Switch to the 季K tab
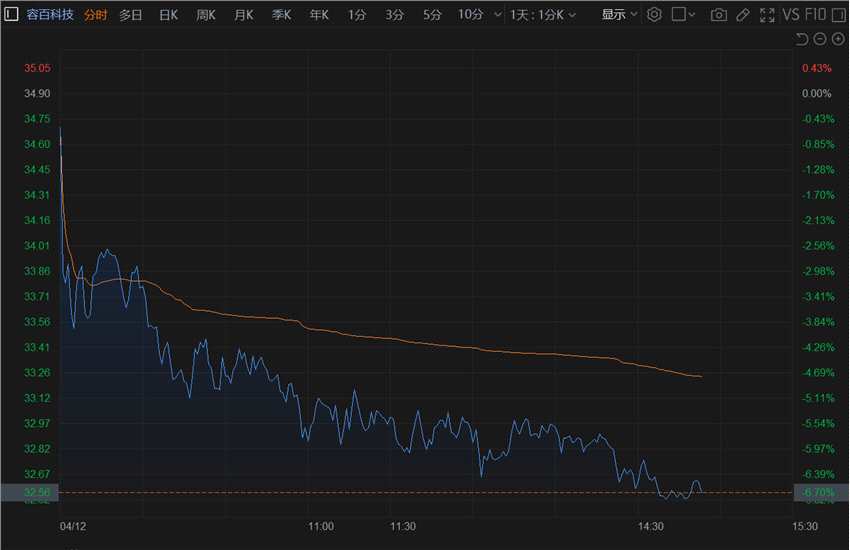 pos(281,15)
